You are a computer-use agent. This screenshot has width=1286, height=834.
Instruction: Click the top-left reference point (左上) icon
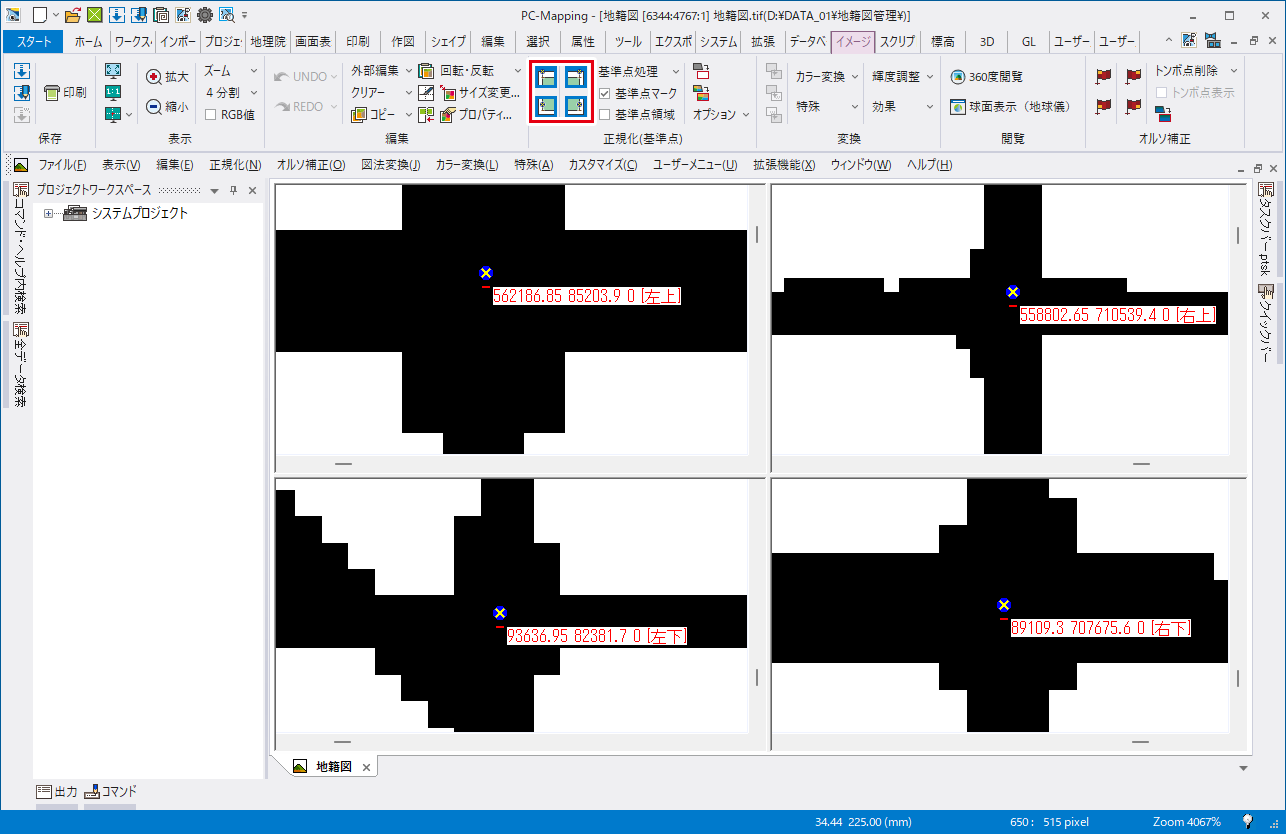pyautogui.click(x=546, y=77)
